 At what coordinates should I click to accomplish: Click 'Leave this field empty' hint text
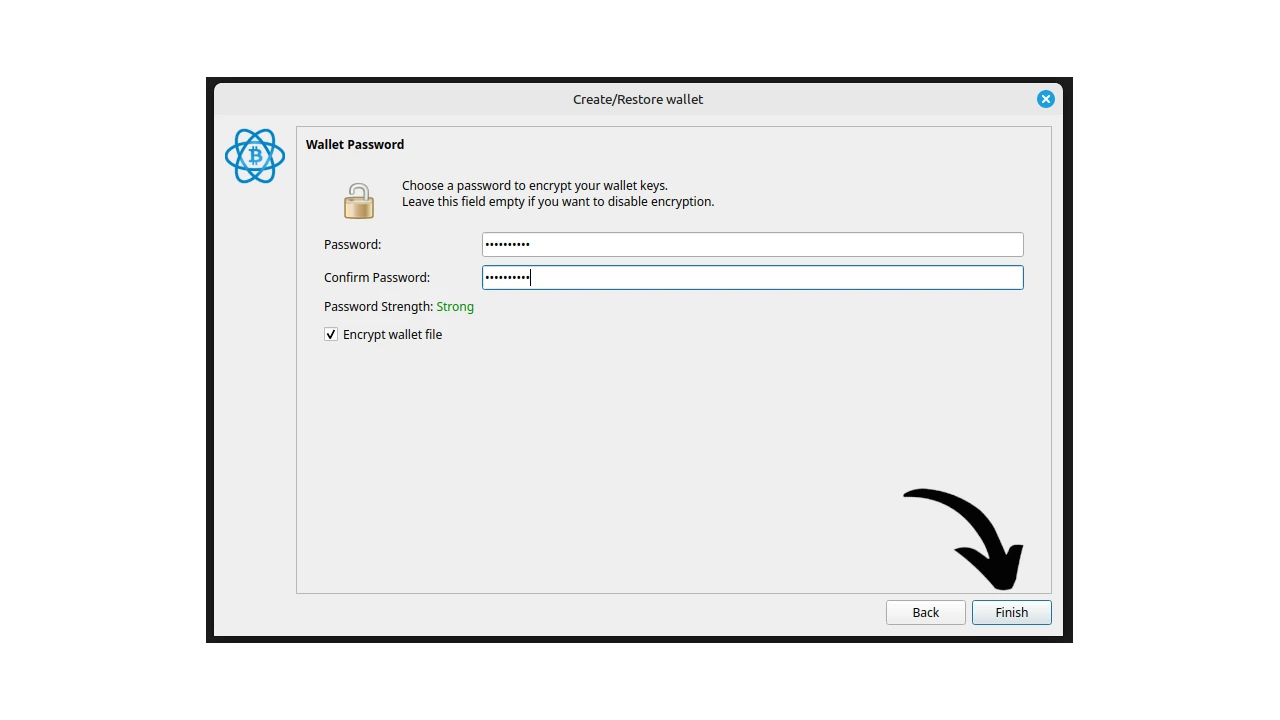click(x=557, y=202)
